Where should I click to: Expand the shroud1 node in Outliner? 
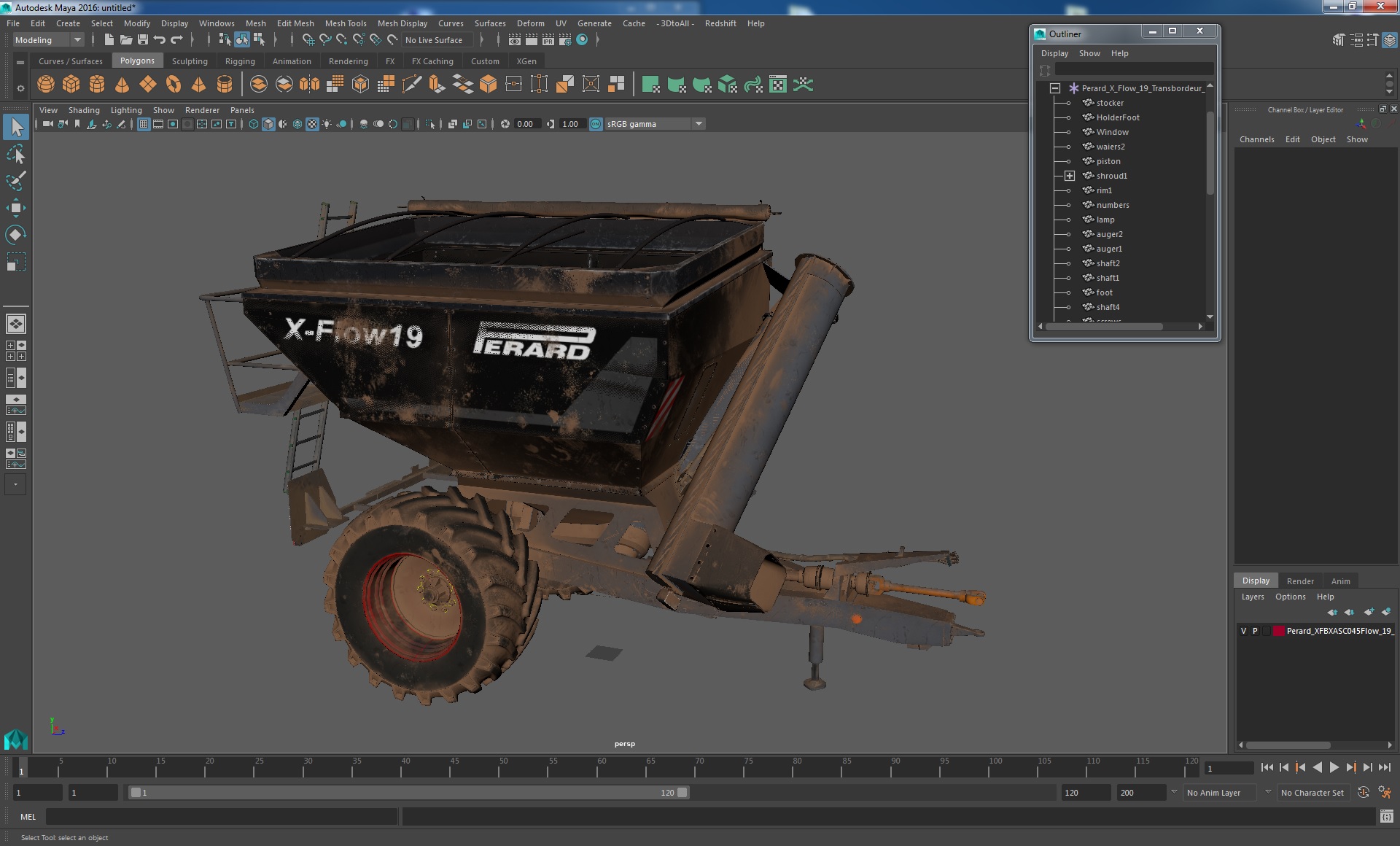point(1069,176)
